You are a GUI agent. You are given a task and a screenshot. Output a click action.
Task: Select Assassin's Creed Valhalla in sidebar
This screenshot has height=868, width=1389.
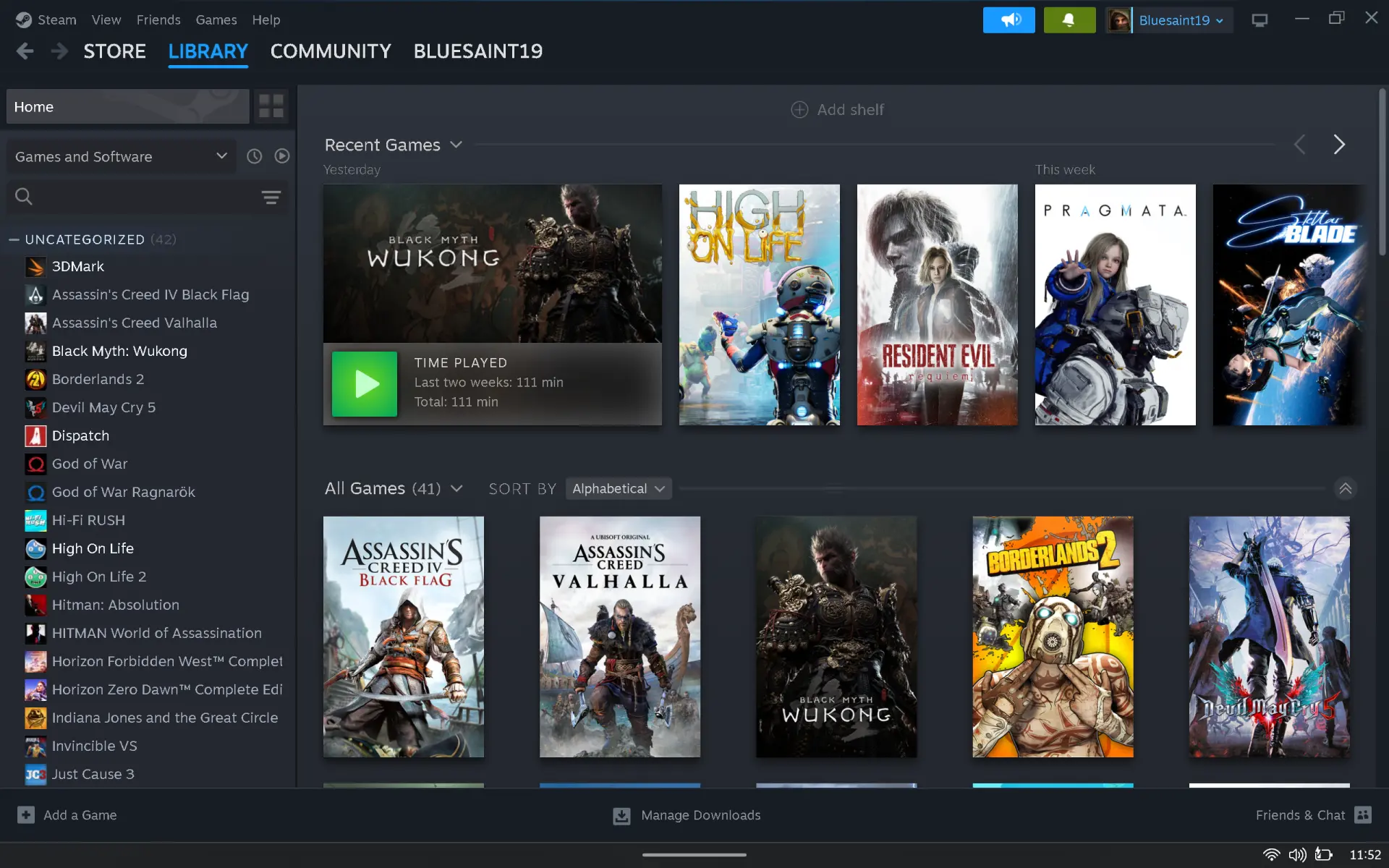(135, 323)
